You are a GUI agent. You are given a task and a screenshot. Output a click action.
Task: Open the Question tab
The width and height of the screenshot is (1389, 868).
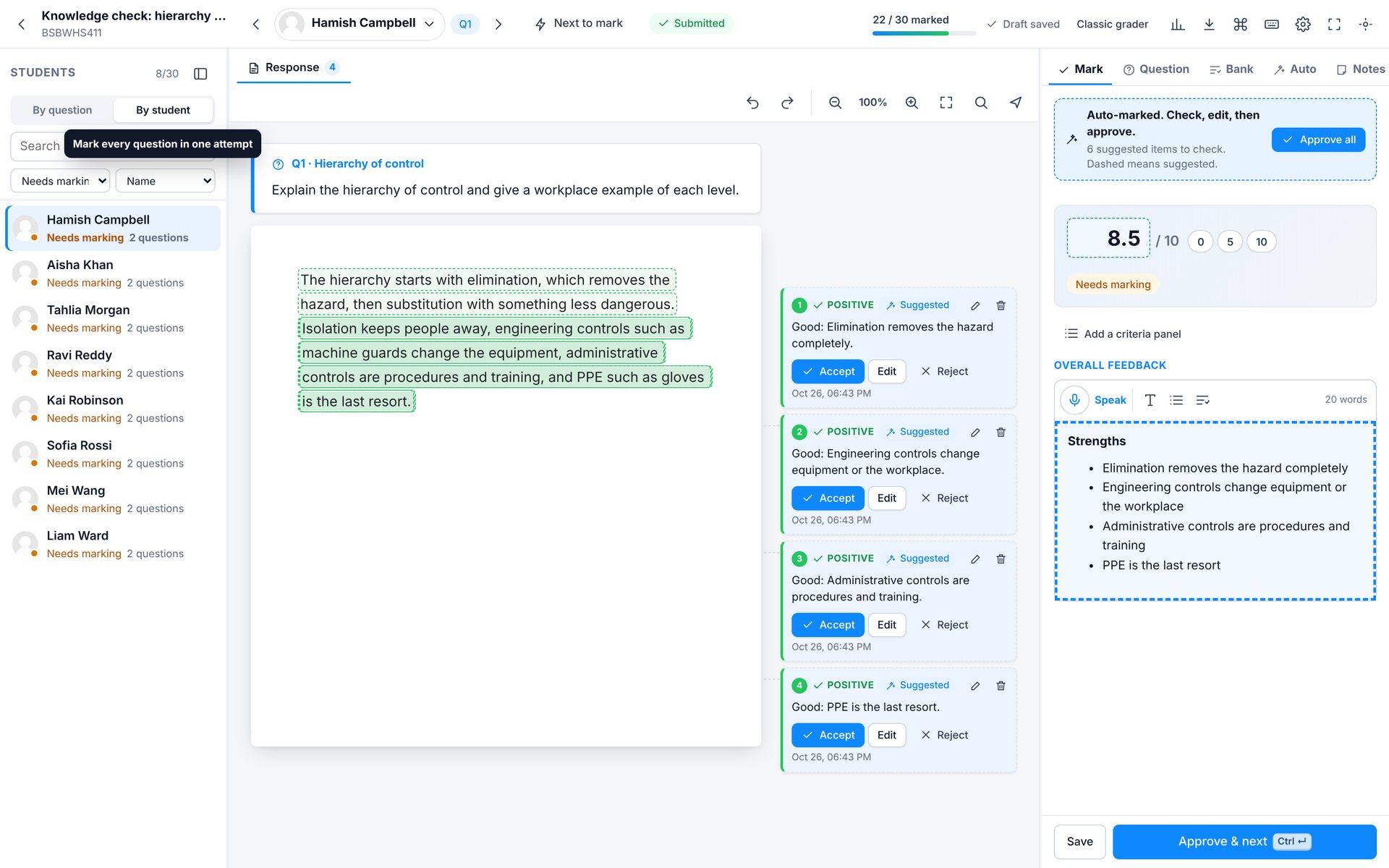1156,69
